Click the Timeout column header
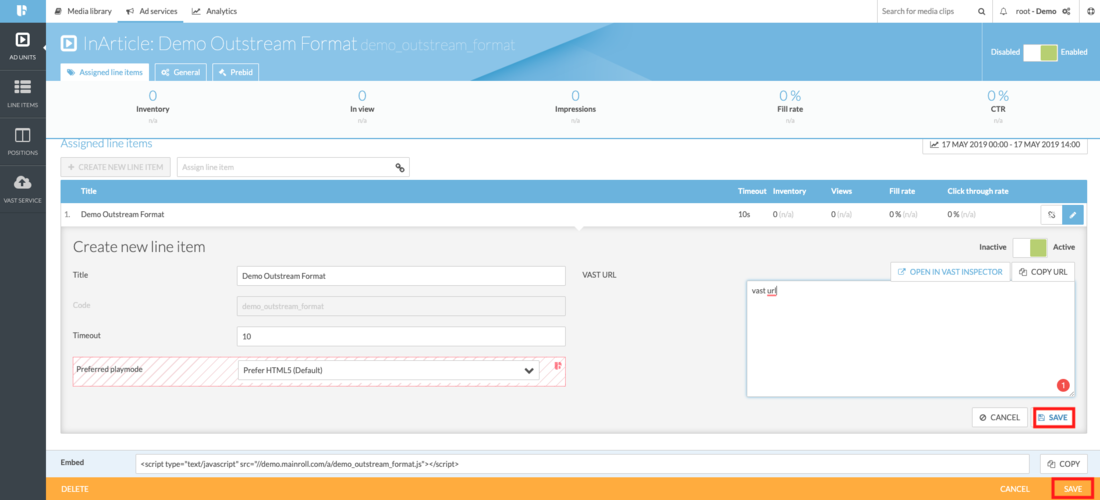The width and height of the screenshot is (1100, 500). (751, 191)
